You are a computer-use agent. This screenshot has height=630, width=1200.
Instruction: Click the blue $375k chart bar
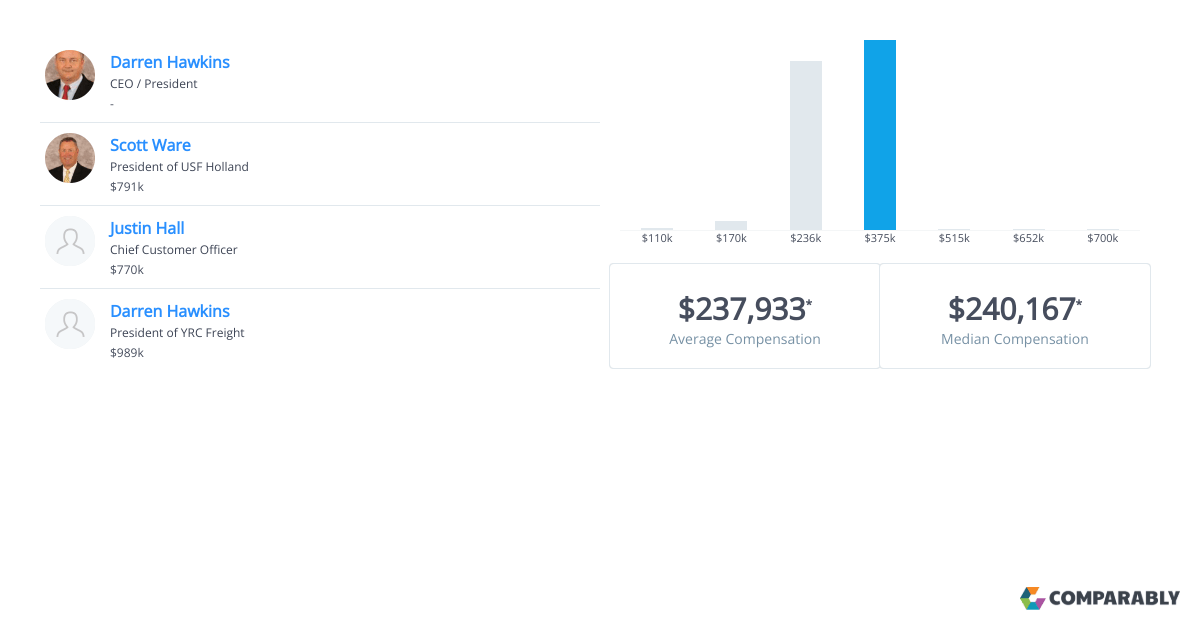[879, 135]
